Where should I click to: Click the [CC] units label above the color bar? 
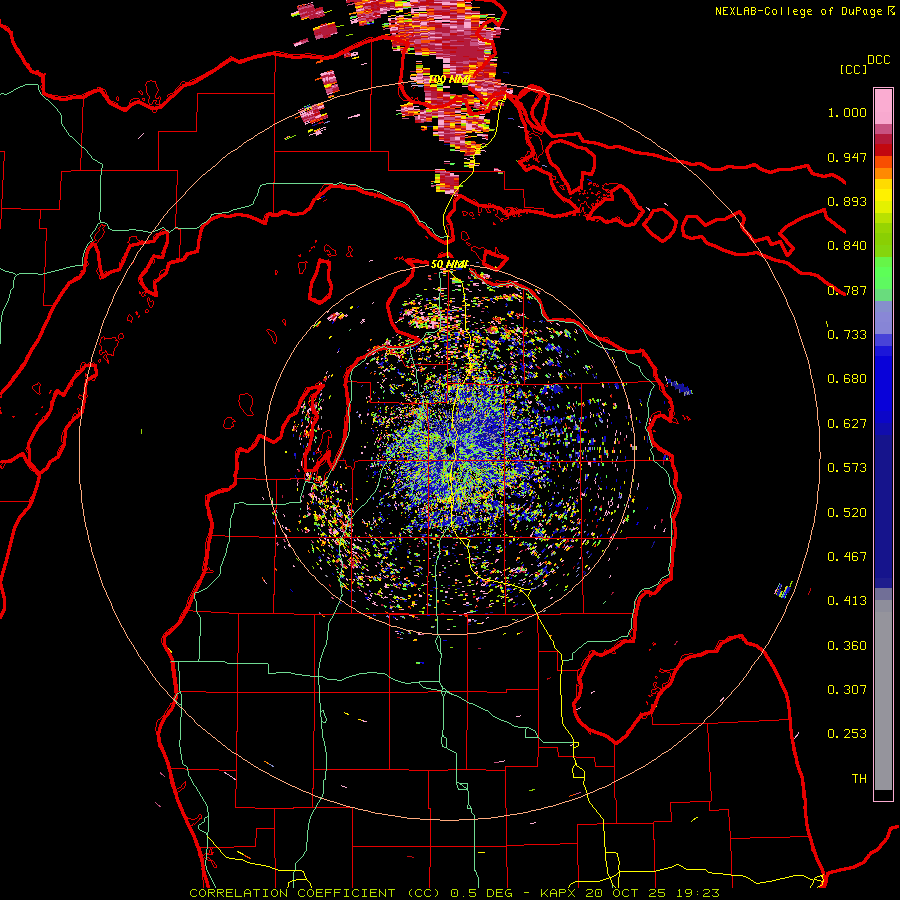coord(853,69)
